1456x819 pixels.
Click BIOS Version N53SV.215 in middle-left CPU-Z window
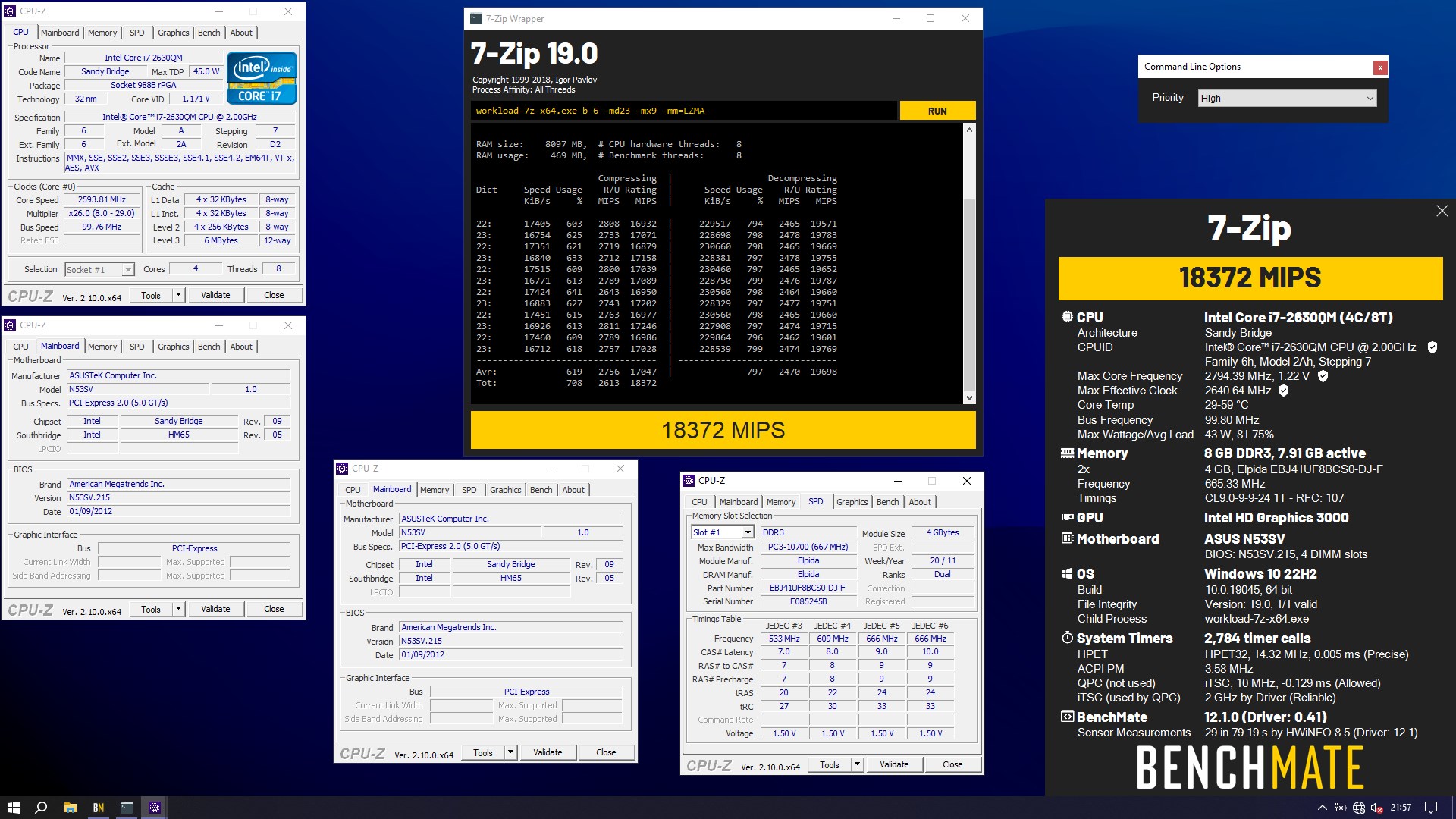[178, 497]
